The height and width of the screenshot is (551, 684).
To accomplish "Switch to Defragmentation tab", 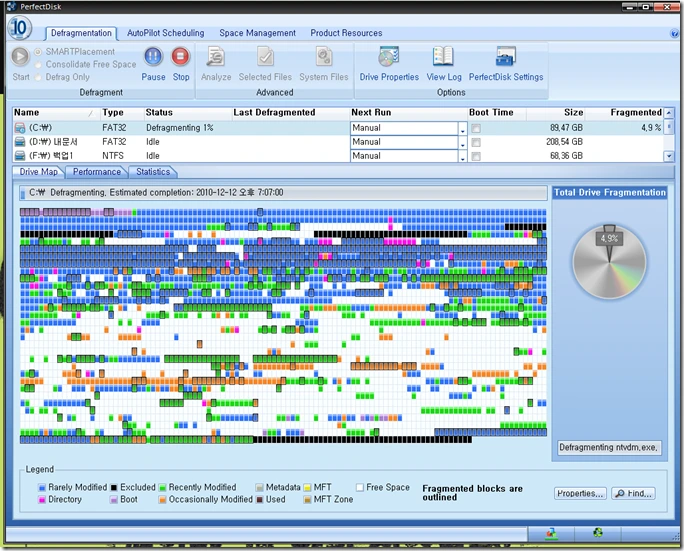I will [81, 33].
